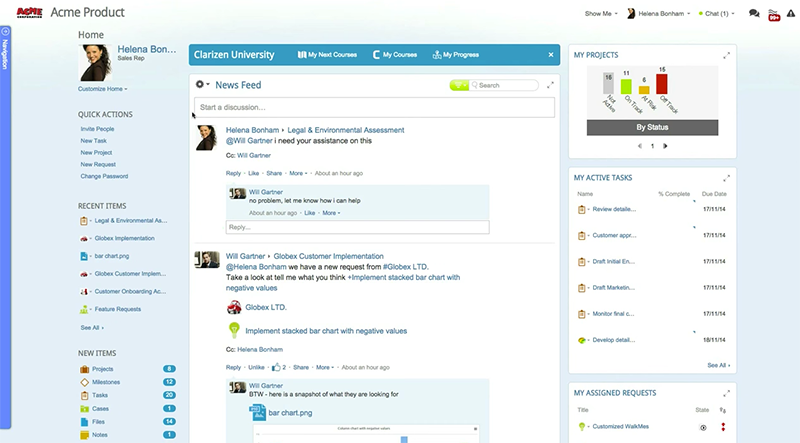
Task: Open the bar chart.png file icon in reply
Action: pos(257,412)
